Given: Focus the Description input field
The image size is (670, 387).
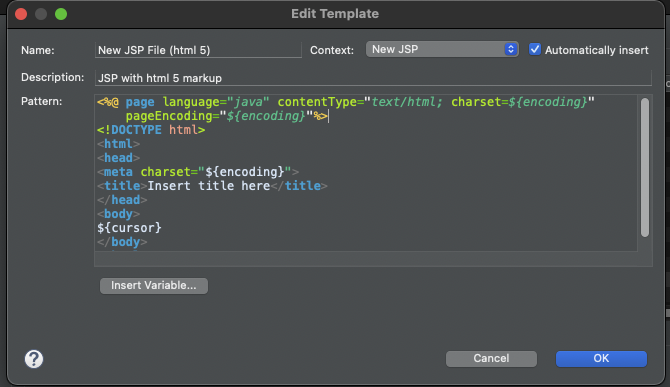Looking at the screenshot, I should 373,78.
